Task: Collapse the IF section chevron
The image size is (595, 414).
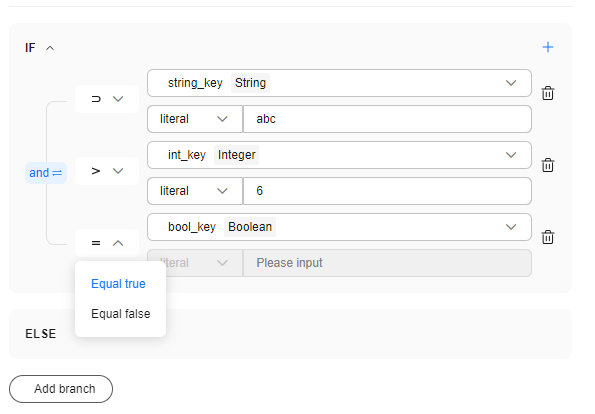Action: [50, 48]
